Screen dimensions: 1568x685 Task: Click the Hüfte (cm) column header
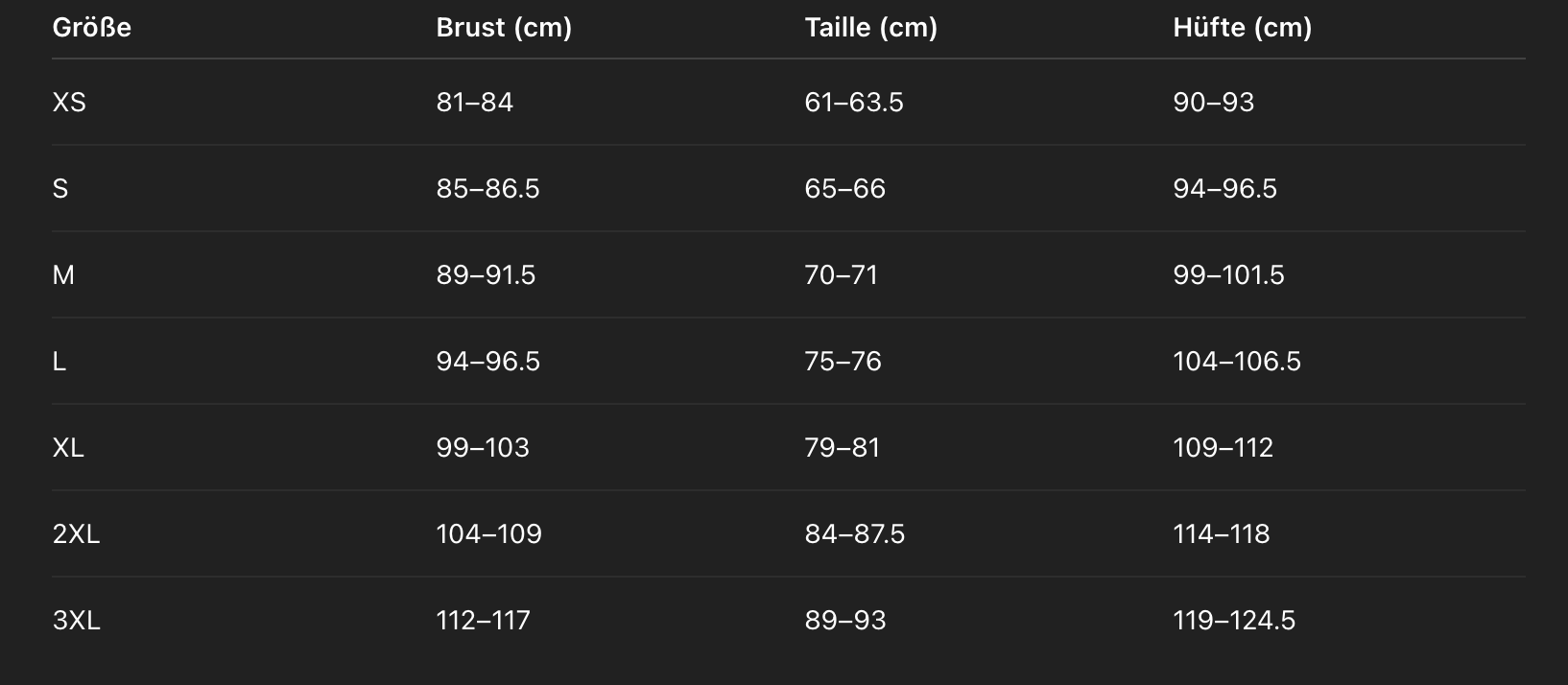[x=1243, y=28]
